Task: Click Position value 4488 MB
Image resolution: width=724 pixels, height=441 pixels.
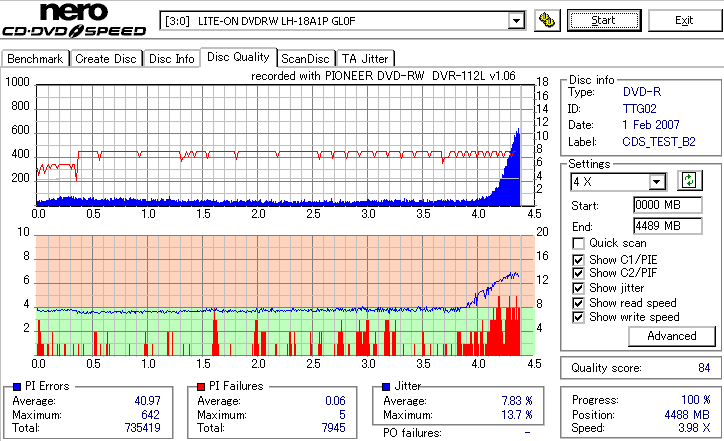Action: pyautogui.click(x=687, y=415)
